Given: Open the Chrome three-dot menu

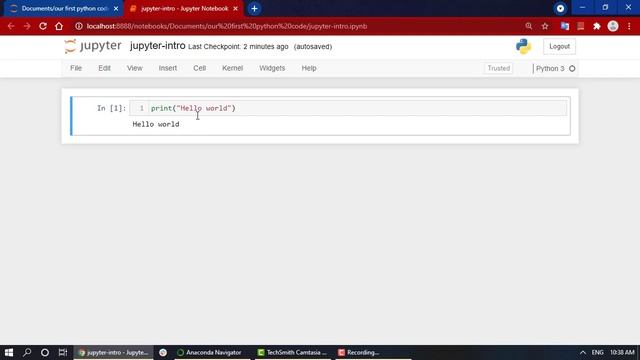Looking at the screenshot, I should (x=629, y=26).
